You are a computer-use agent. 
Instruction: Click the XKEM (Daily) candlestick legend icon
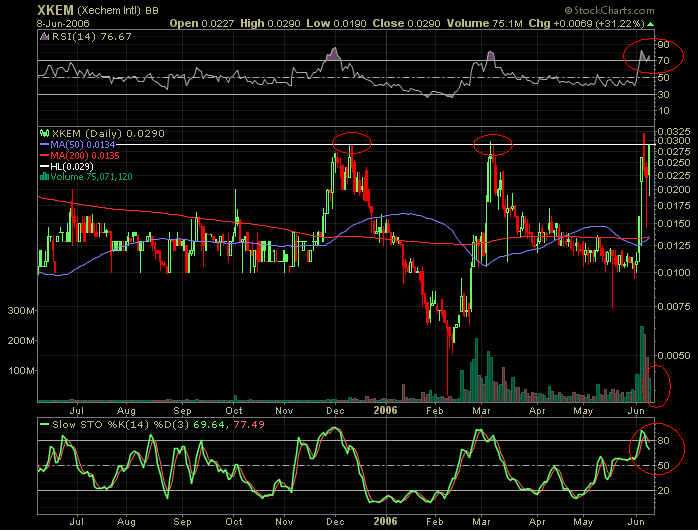coord(44,133)
